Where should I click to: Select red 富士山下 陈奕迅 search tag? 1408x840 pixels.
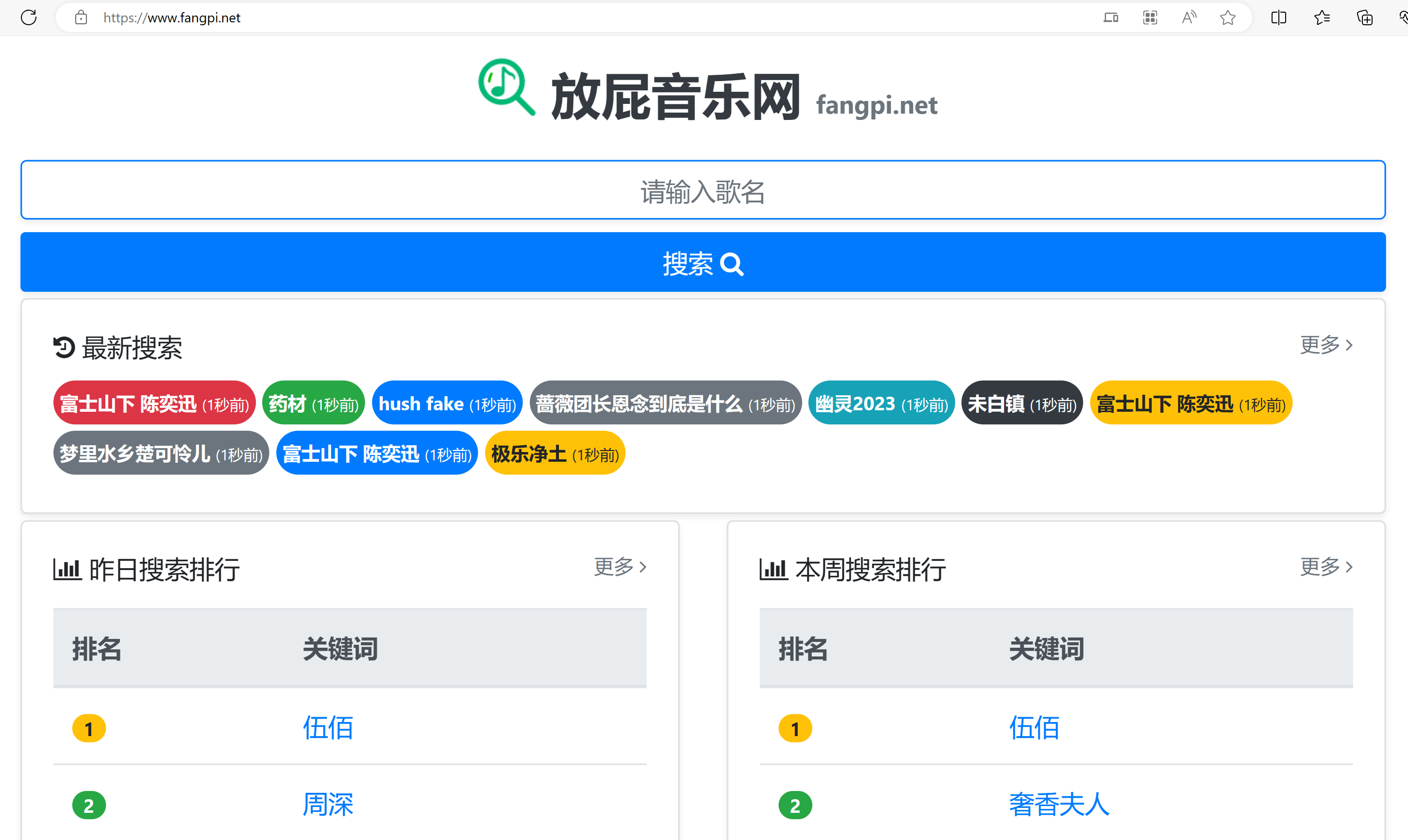(x=154, y=403)
